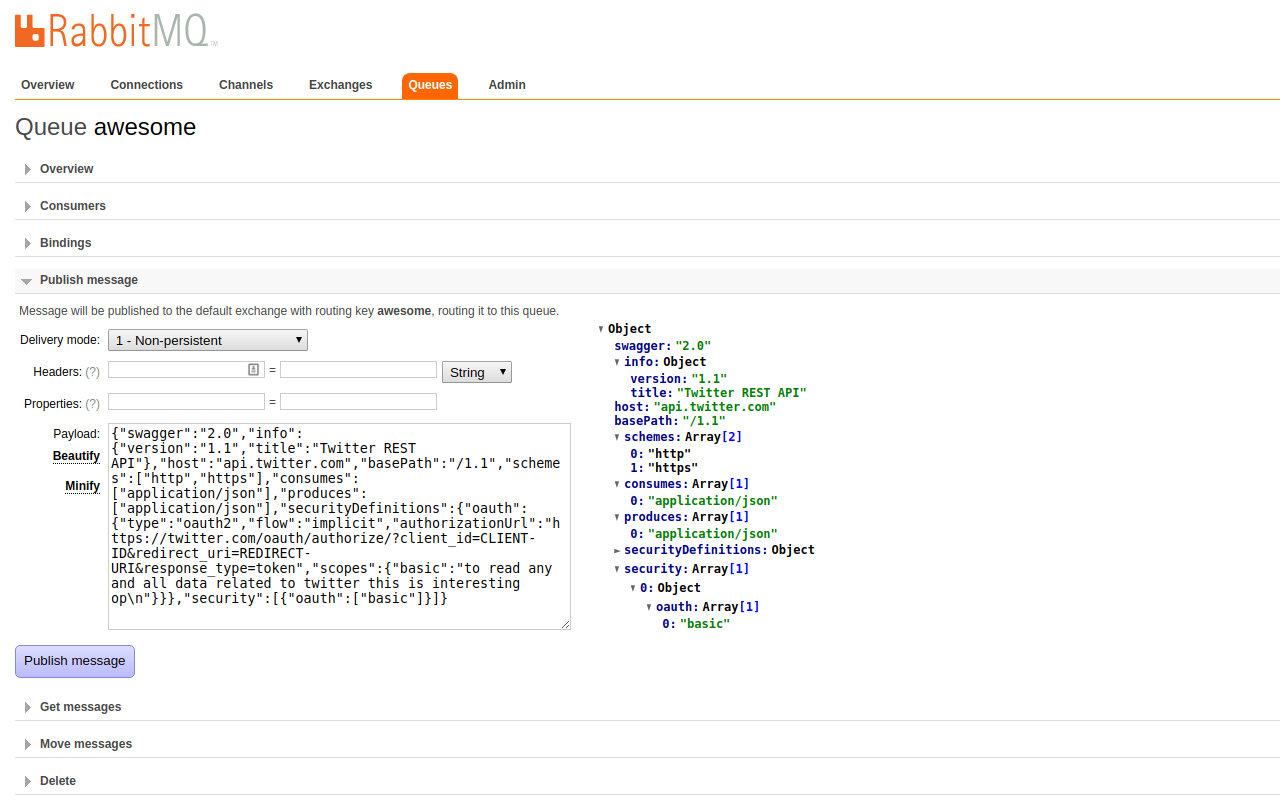Click the Beautify link for payload
Viewport: 1280px width, 800px height.
click(x=76, y=455)
